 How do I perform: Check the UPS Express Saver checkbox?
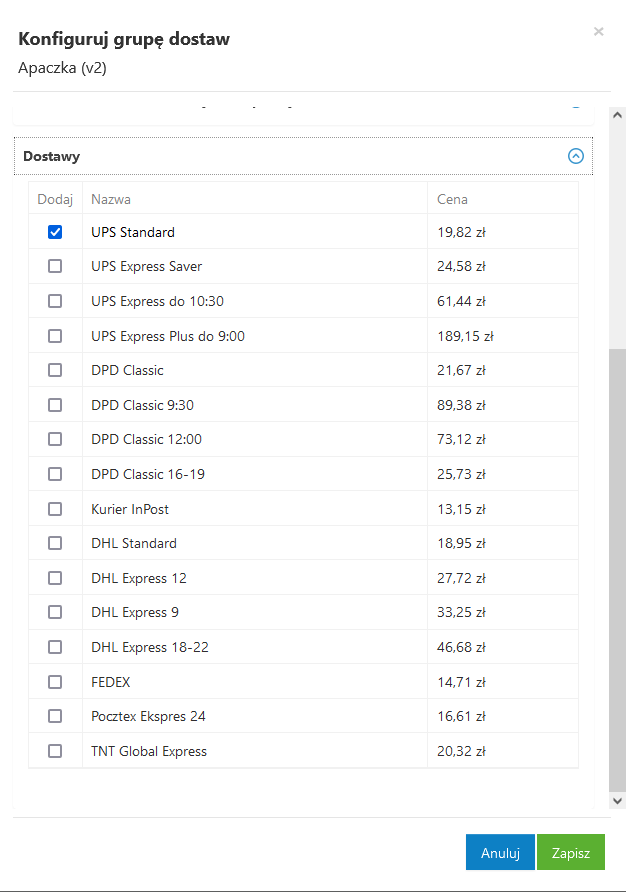[x=55, y=266]
